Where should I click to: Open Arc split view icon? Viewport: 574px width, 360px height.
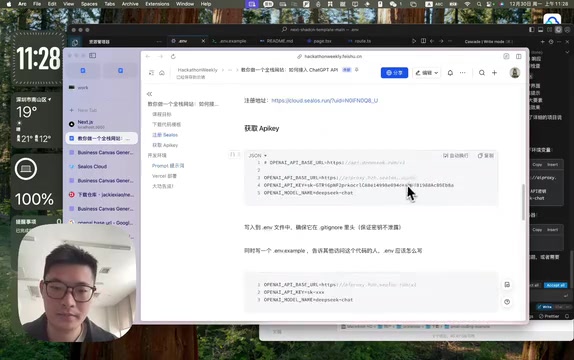pos(519,56)
